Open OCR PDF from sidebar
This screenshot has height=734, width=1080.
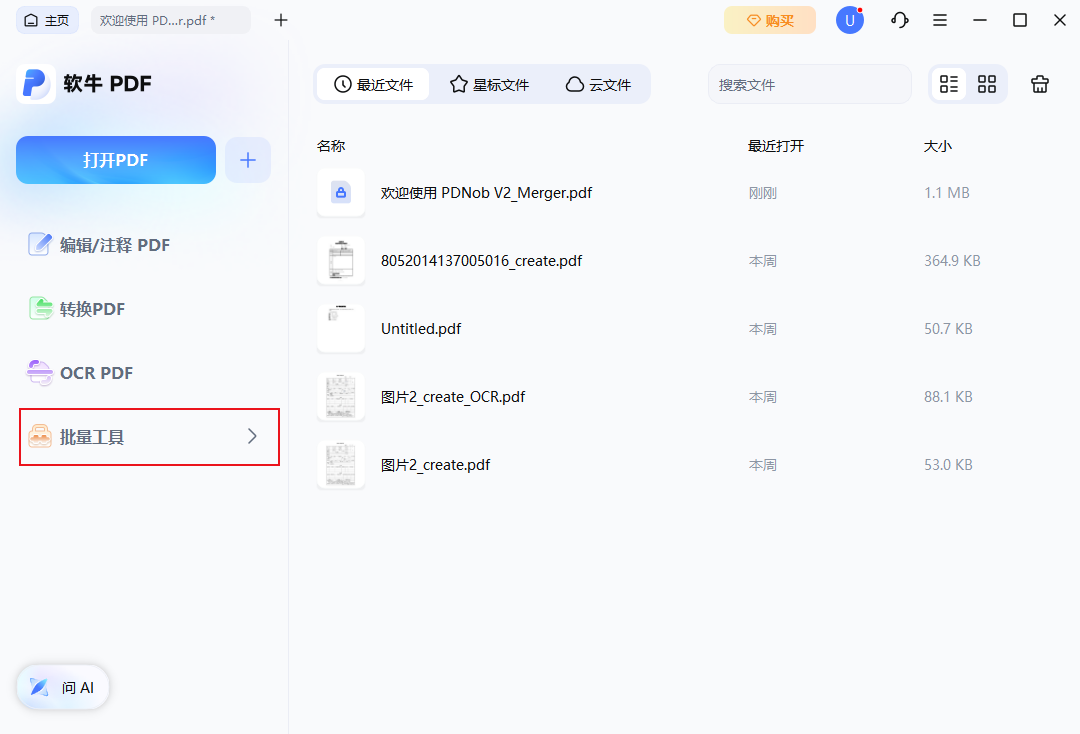click(x=79, y=373)
